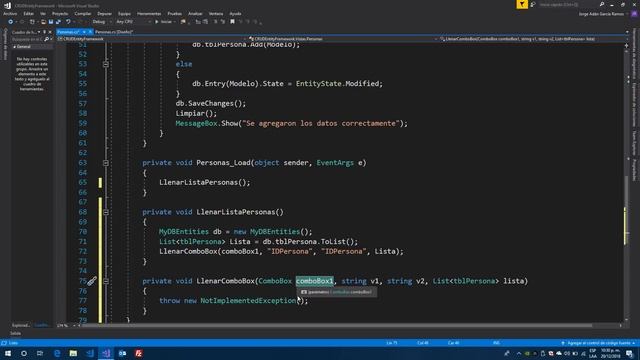640x360 pixels.
Task: Open the Archivo menu
Action: 10,13
